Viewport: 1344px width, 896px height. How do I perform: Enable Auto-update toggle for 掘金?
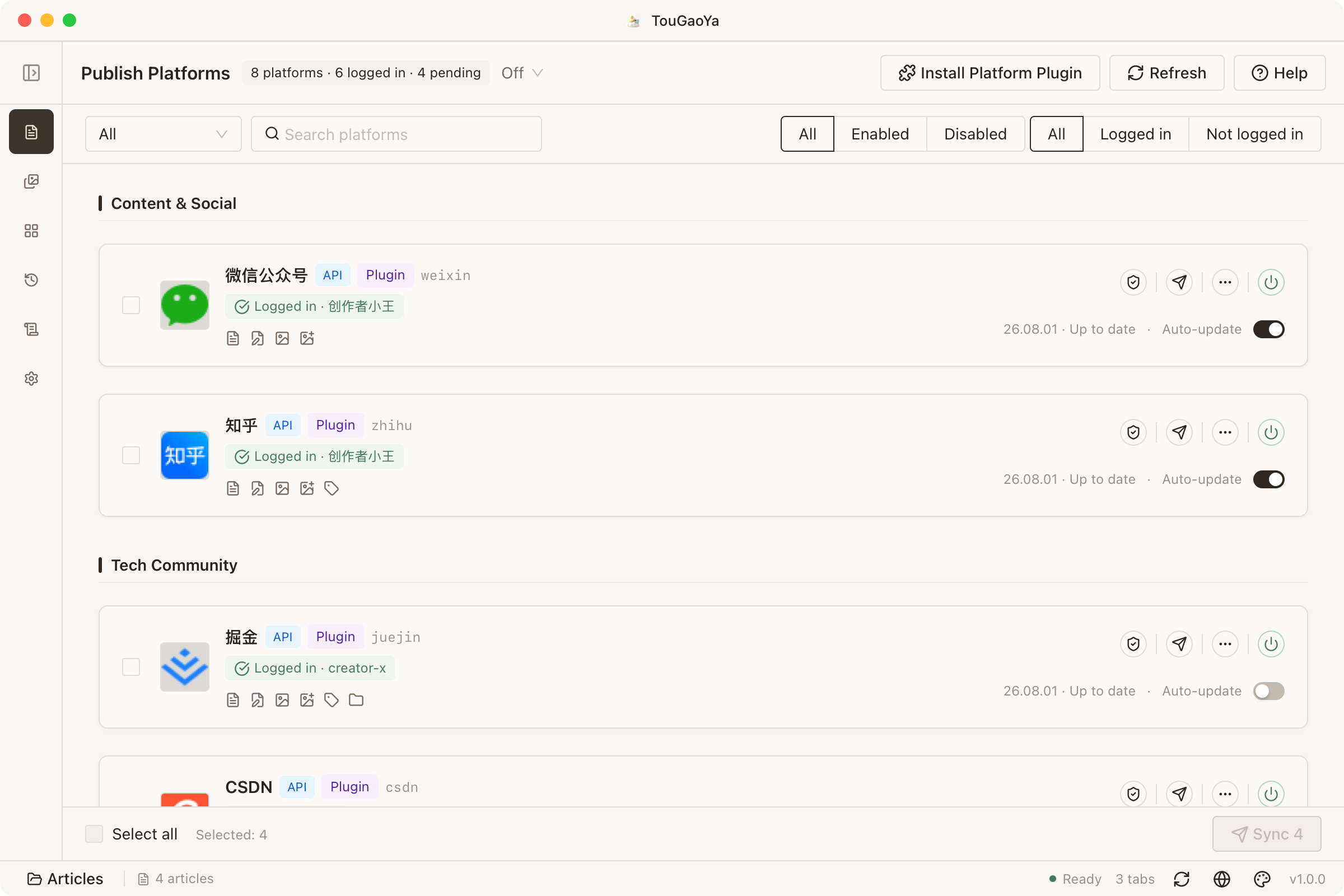point(1268,692)
